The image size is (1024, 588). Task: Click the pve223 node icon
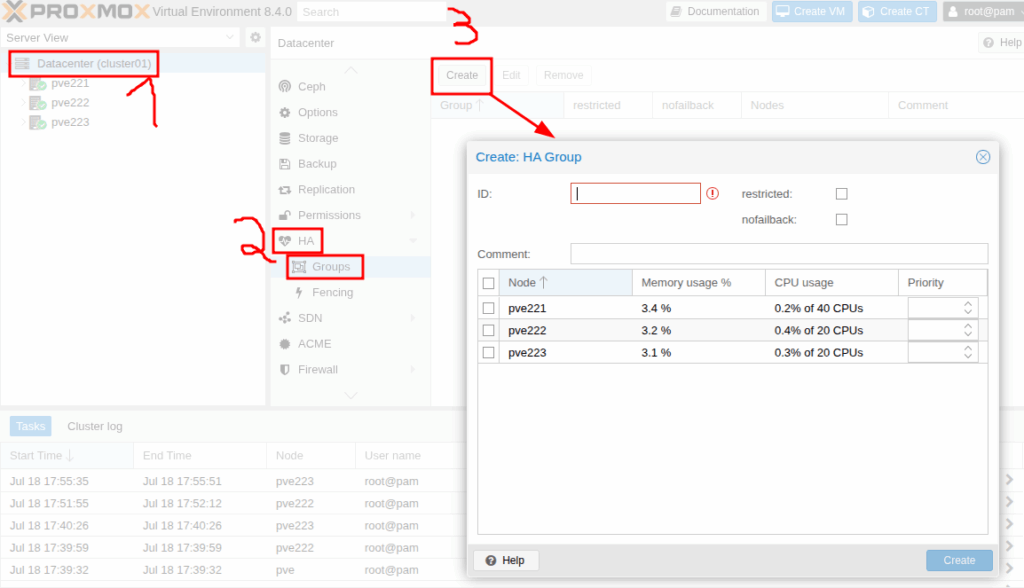coord(37,123)
